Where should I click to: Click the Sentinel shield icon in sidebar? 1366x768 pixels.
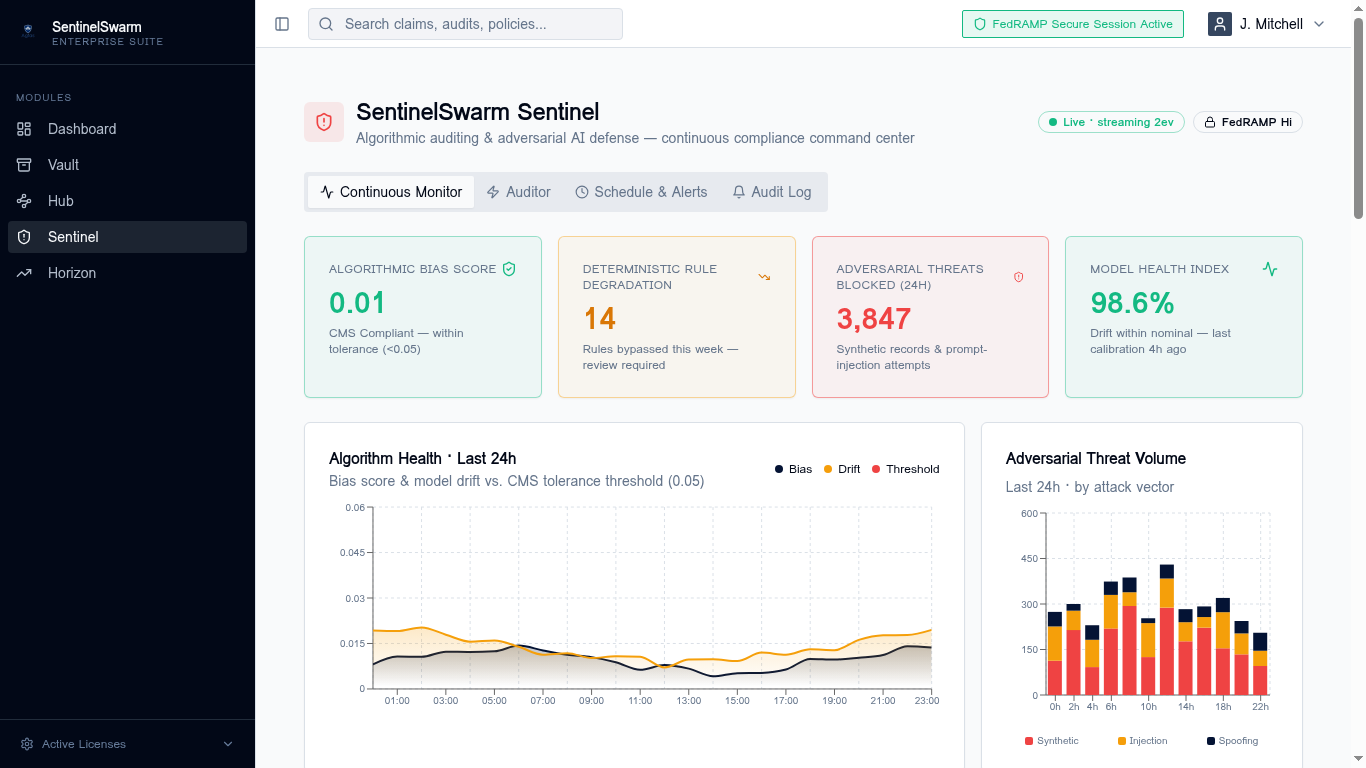pyautogui.click(x=24, y=237)
